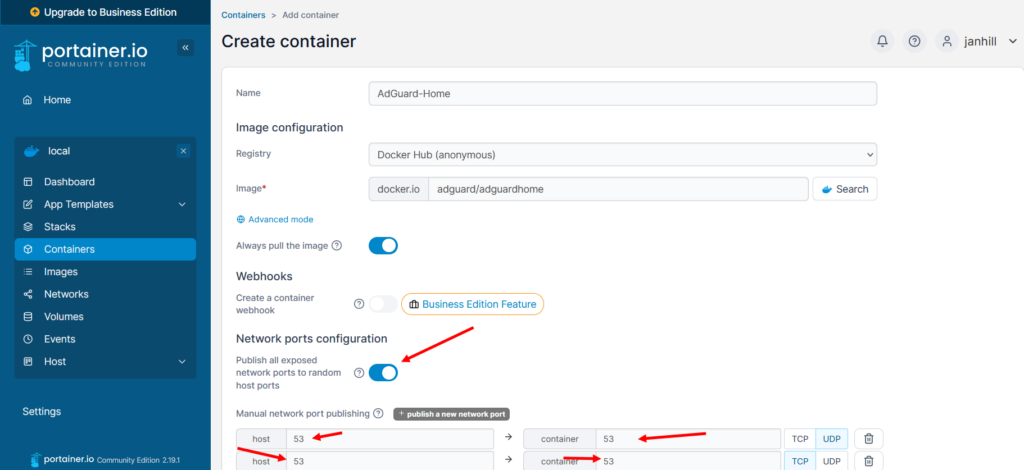This screenshot has height=470, width=1024.
Task: Click the Containers cube icon
Action: [x=27, y=249]
